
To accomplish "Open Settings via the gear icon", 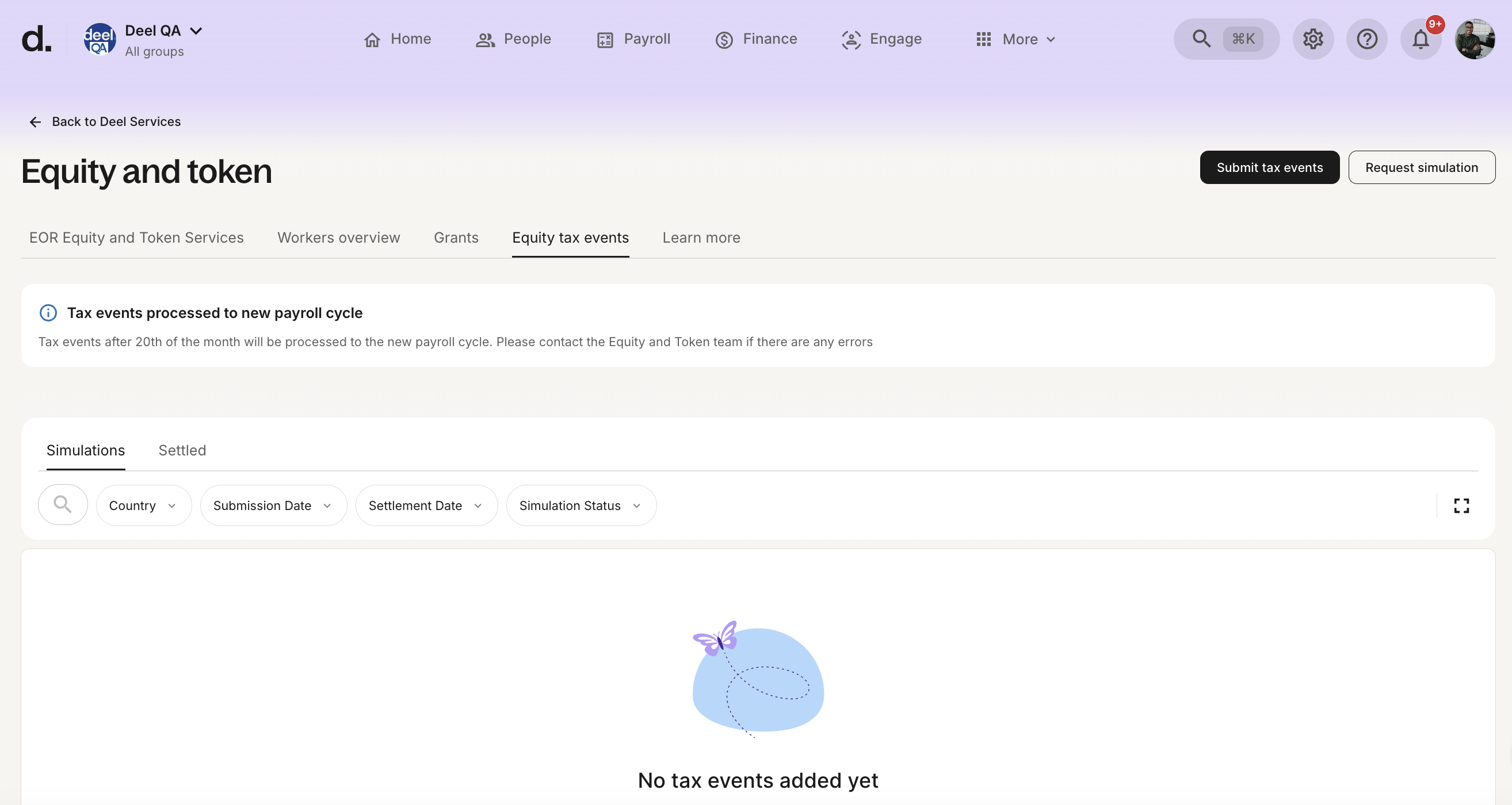I will [1313, 39].
